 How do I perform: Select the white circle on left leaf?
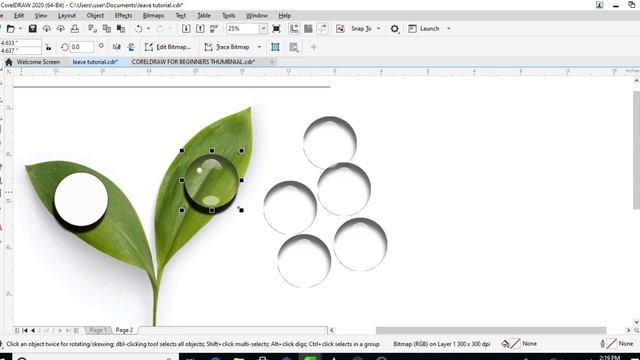(81, 199)
